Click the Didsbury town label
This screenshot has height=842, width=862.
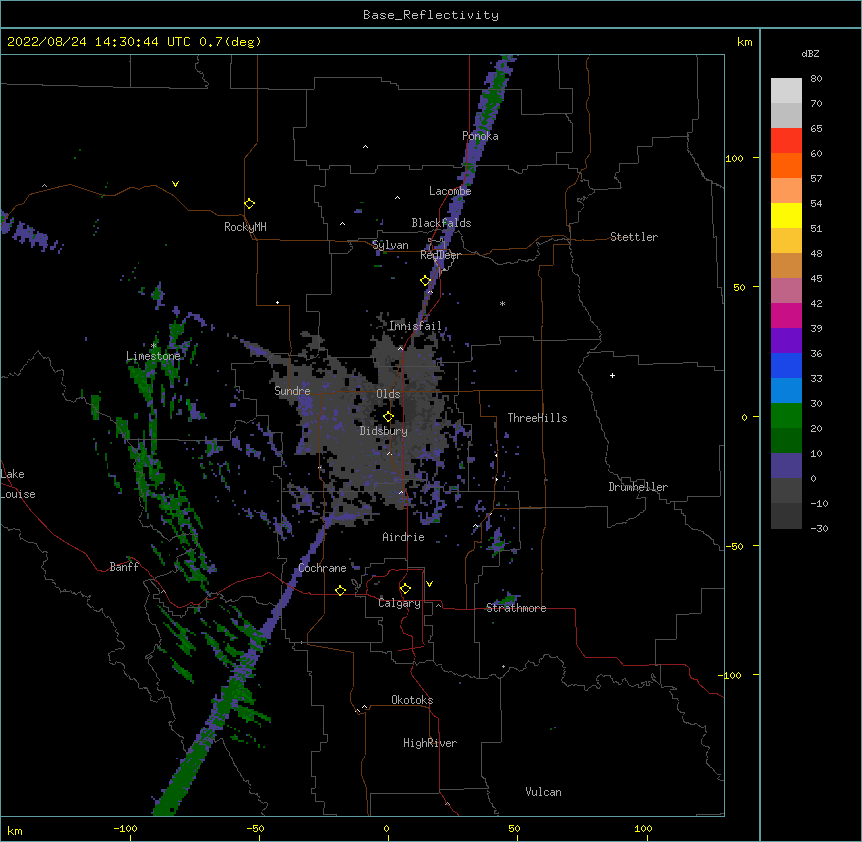pos(384,431)
